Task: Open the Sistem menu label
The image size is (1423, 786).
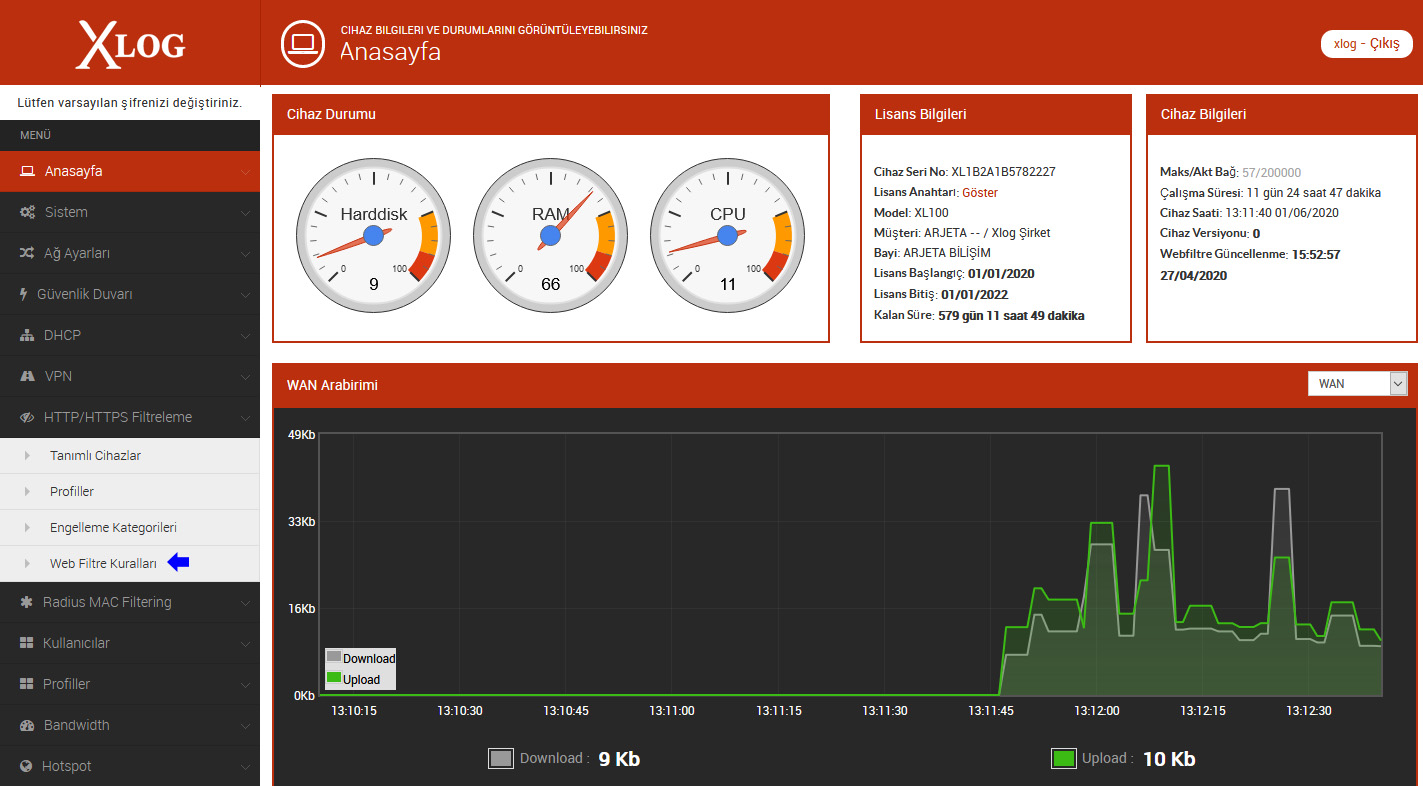Action: click(66, 212)
